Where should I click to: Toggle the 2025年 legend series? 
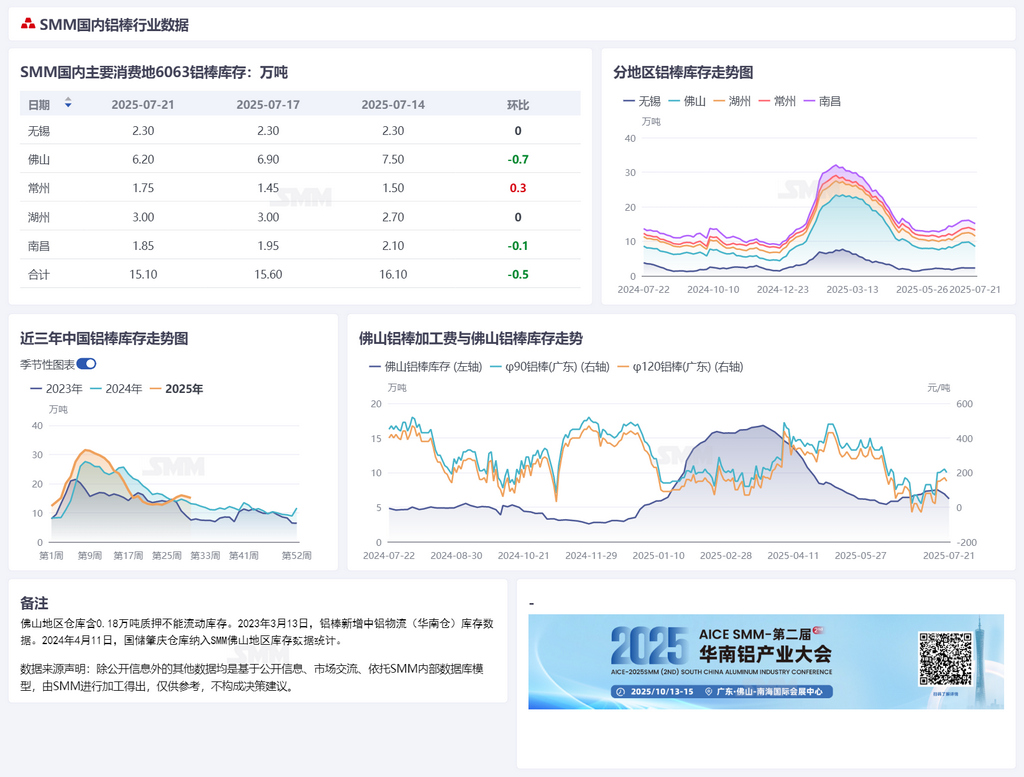click(x=176, y=388)
